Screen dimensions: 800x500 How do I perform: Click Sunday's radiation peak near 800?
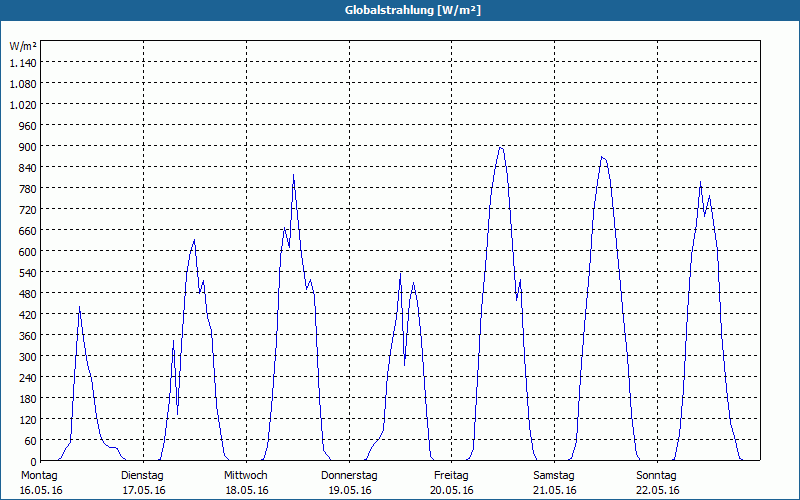[701, 182]
